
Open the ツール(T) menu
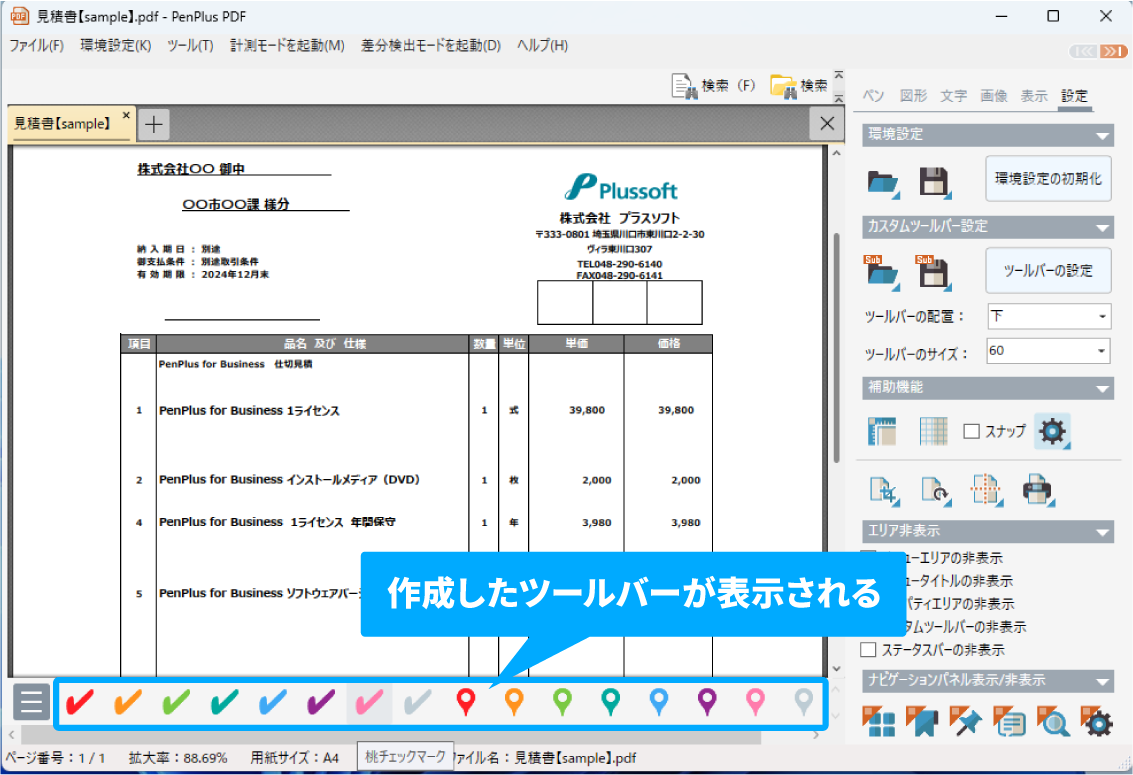190,46
